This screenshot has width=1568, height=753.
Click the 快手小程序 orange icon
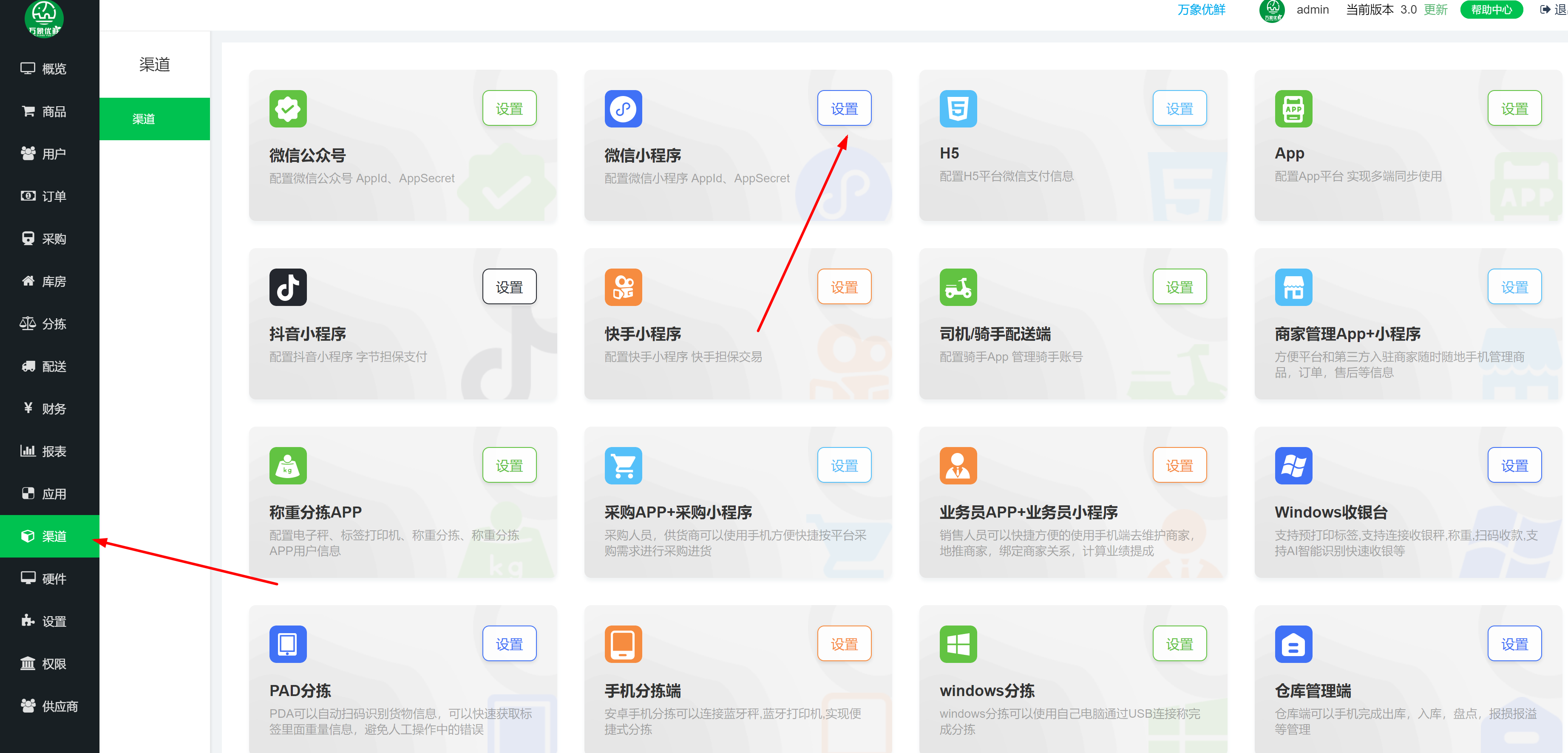[623, 287]
